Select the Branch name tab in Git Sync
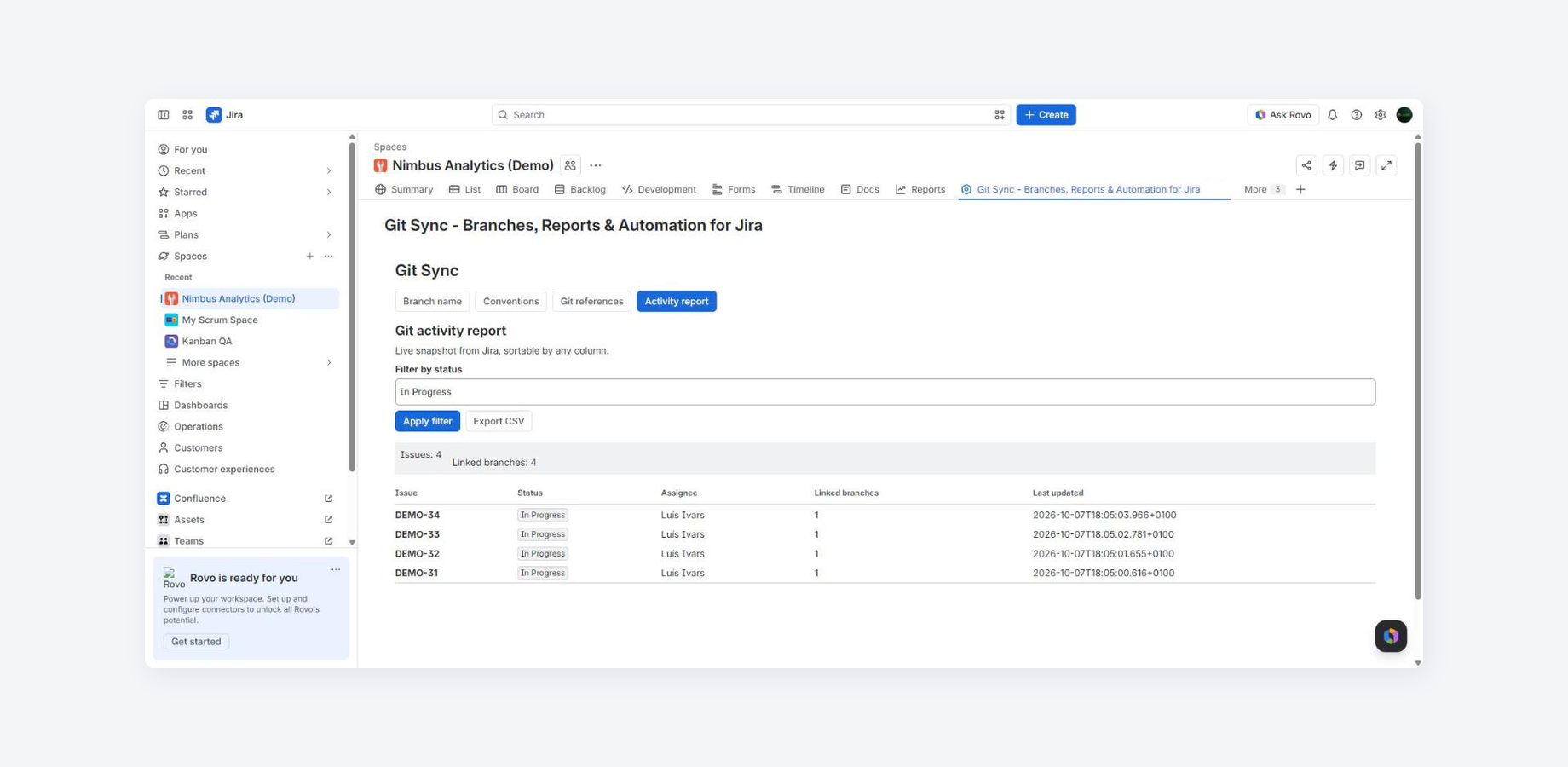Screen dimensions: 1568x767 (x=432, y=301)
